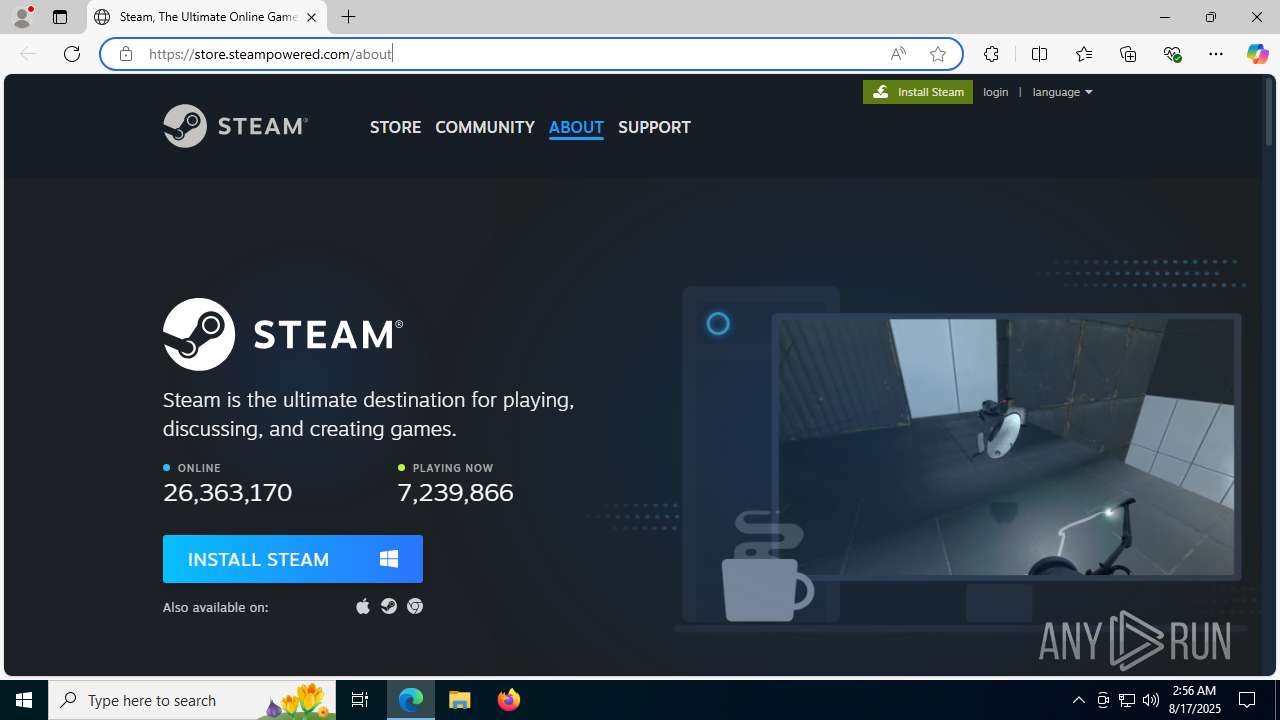Open network settings in the tray

click(x=1127, y=700)
